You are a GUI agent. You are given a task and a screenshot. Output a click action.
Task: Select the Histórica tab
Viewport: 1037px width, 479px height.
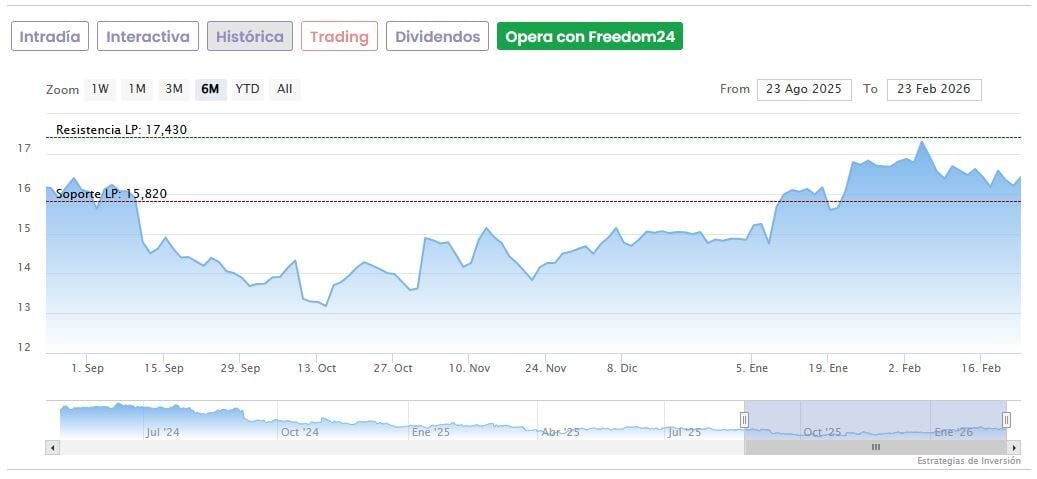point(250,37)
